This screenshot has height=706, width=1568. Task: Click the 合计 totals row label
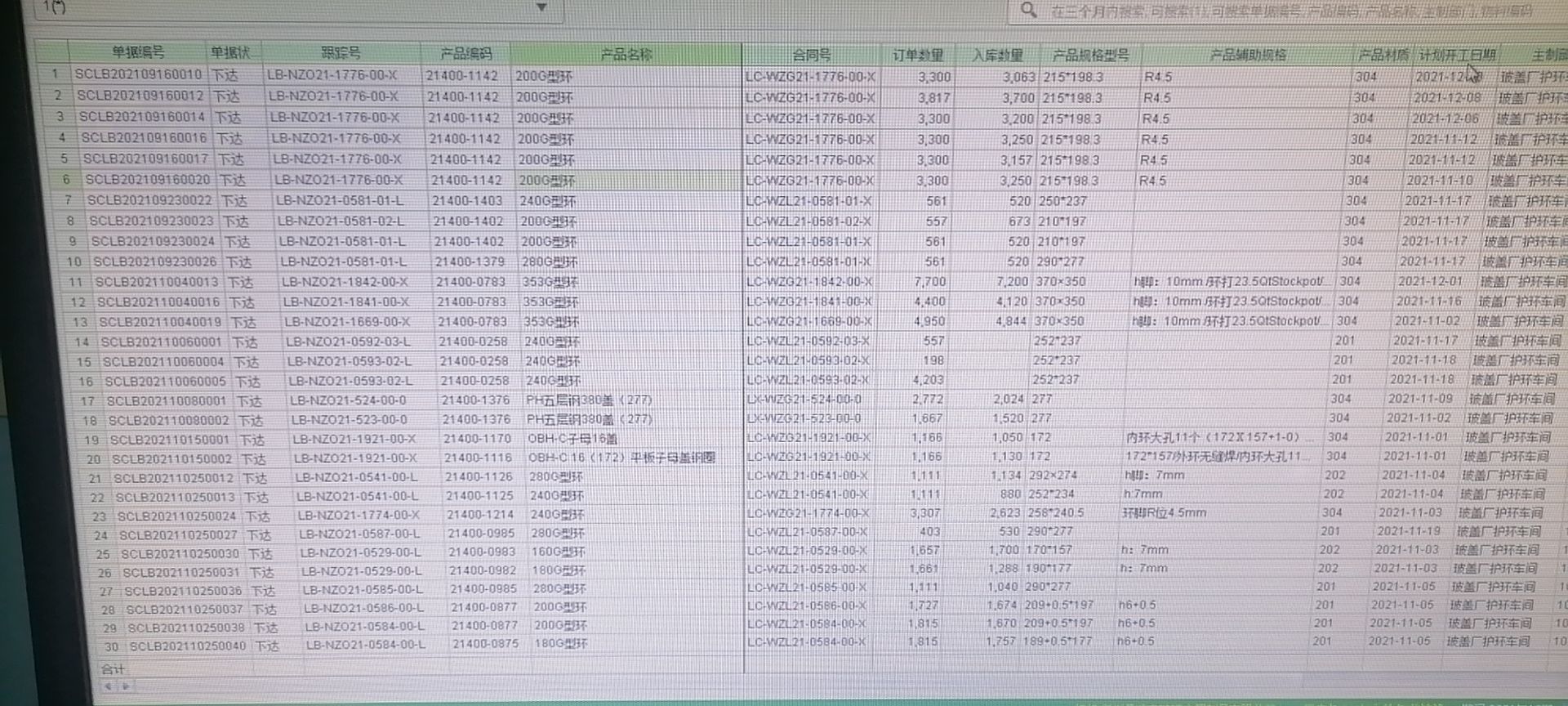113,669
